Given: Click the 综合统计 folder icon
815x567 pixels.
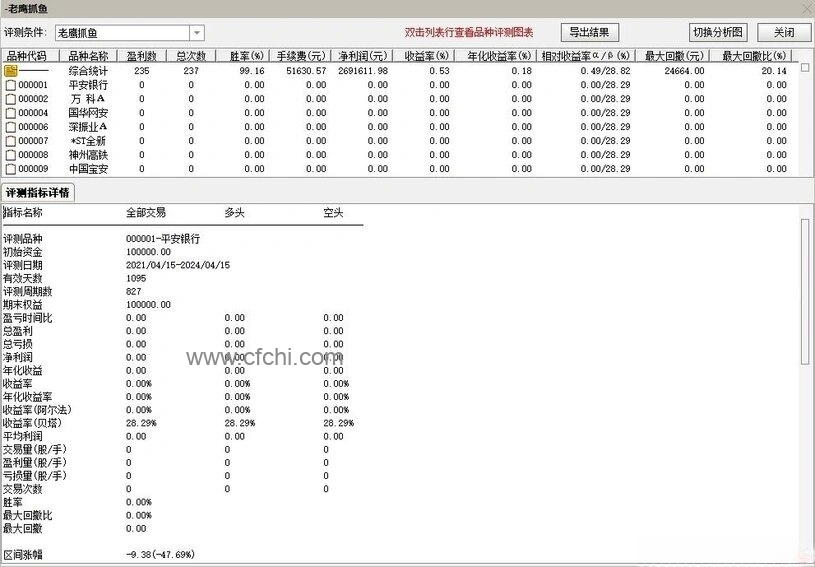Looking at the screenshot, I should 11,71.
